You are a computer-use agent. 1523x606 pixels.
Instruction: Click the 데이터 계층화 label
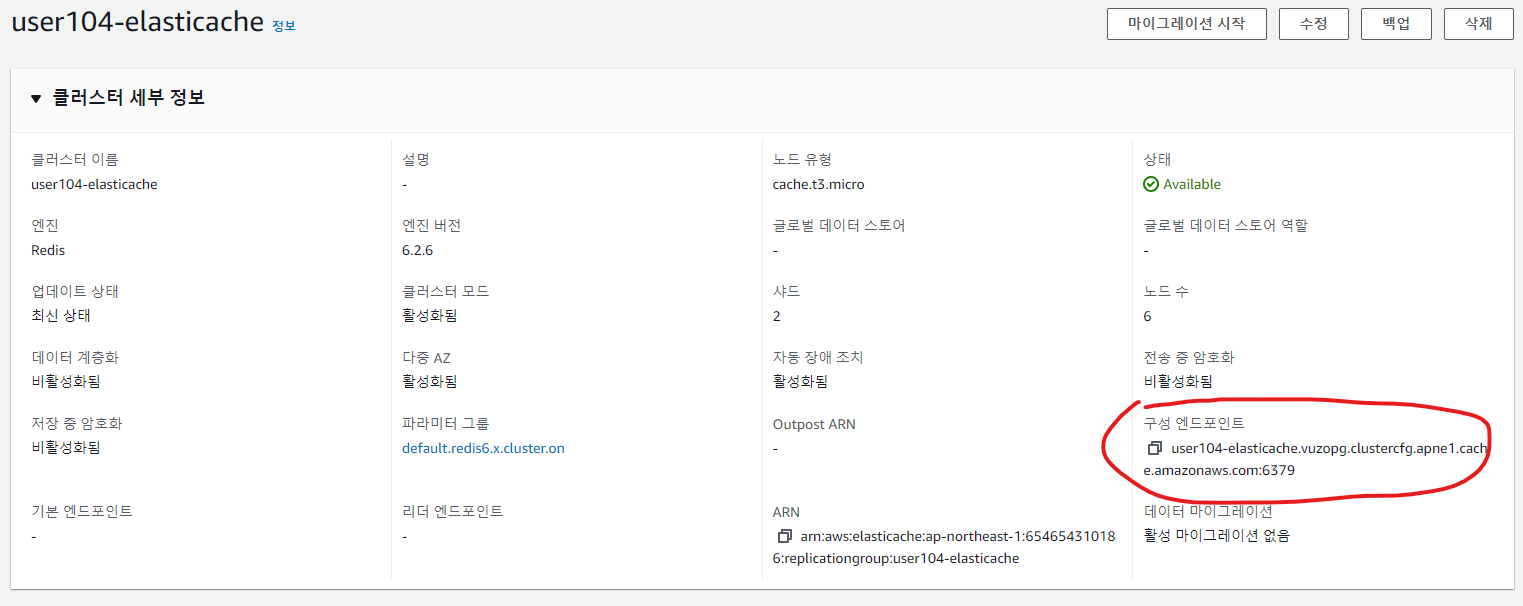[75, 358]
